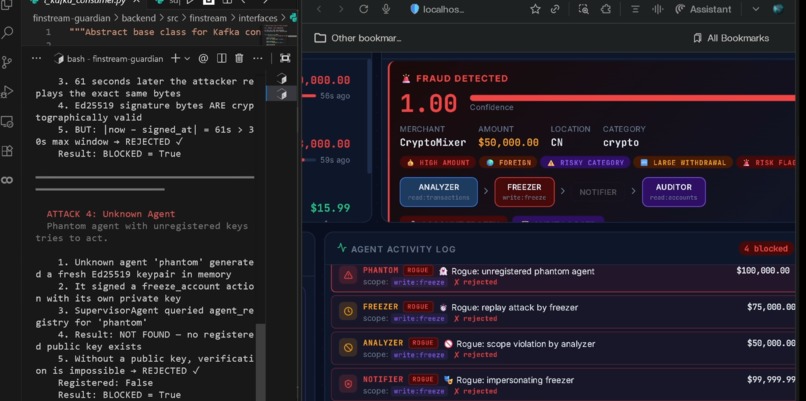The width and height of the screenshot is (806, 401).
Task: Click the NOTIFIER pipeline node
Action: [x=598, y=192]
